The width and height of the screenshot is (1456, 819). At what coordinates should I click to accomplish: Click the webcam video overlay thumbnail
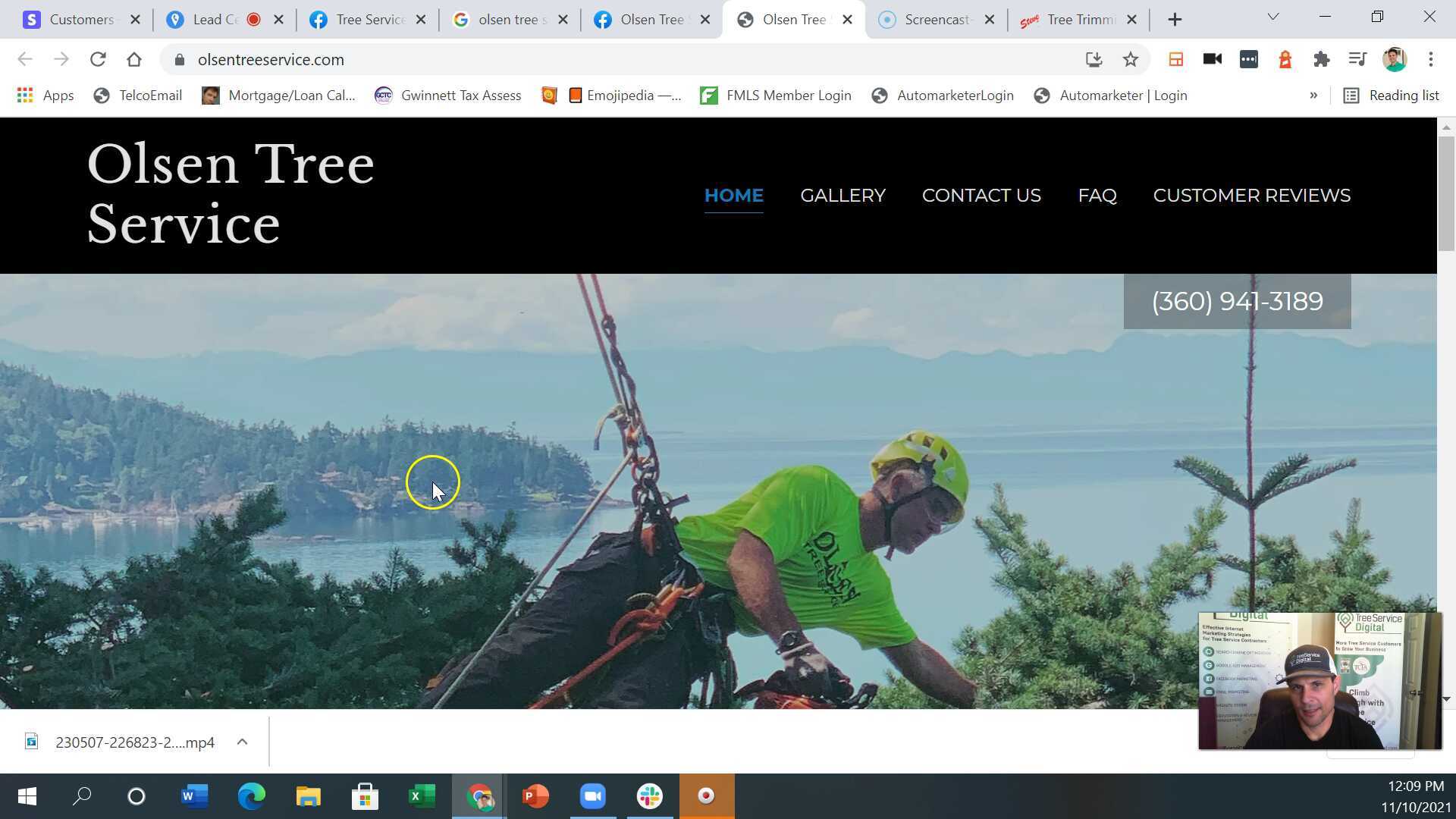point(1319,681)
